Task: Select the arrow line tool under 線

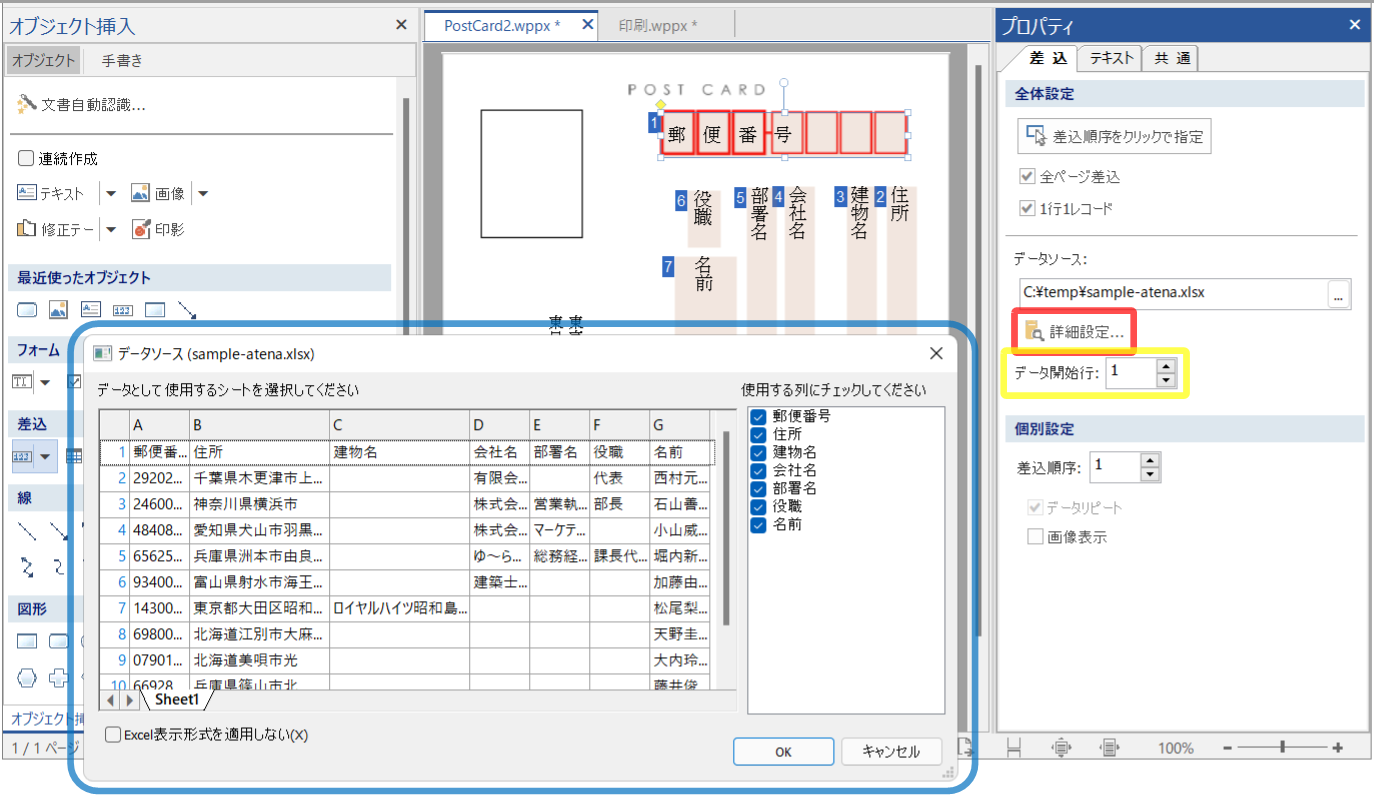Action: coord(59,530)
